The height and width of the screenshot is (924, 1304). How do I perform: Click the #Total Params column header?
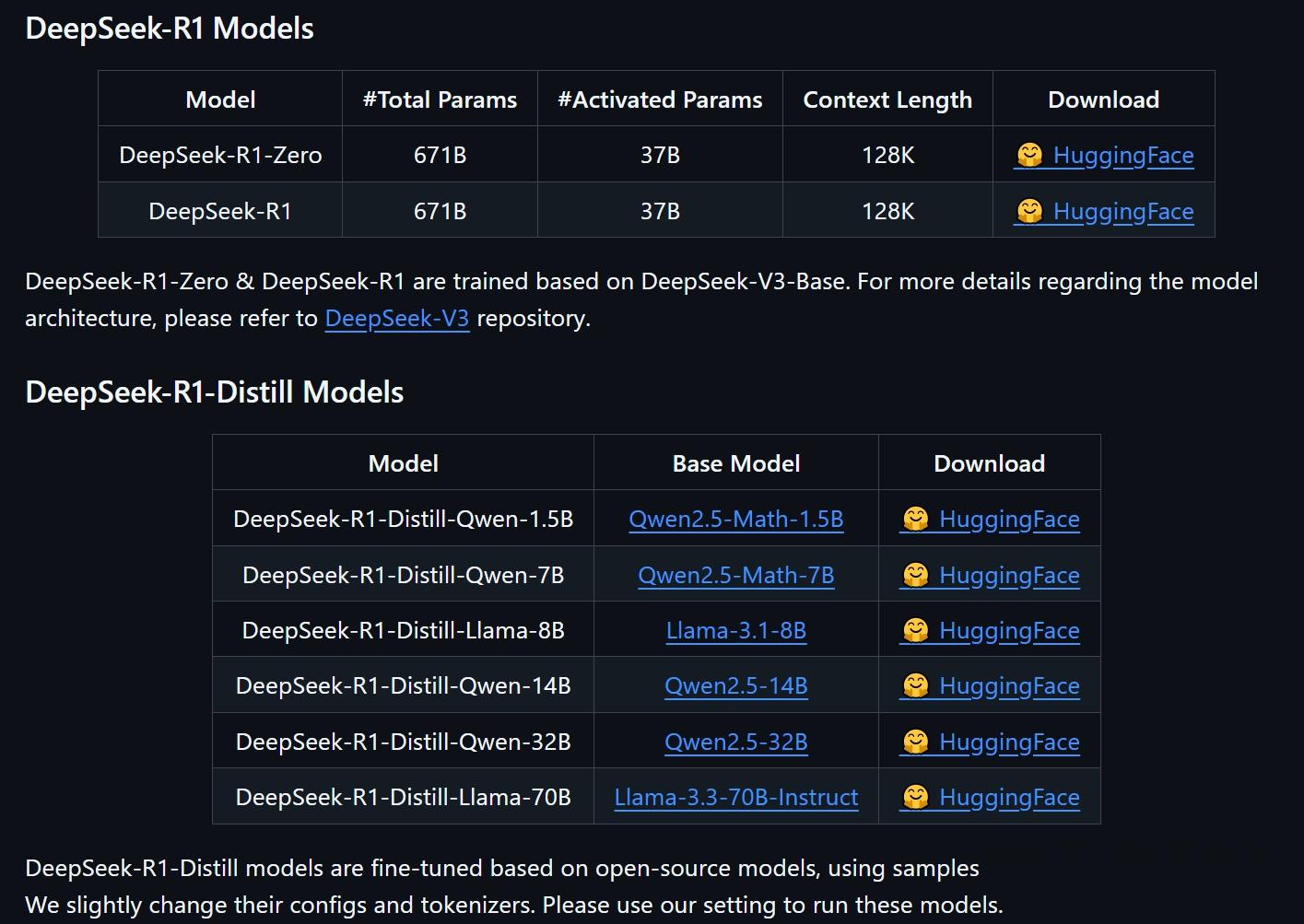pos(440,99)
